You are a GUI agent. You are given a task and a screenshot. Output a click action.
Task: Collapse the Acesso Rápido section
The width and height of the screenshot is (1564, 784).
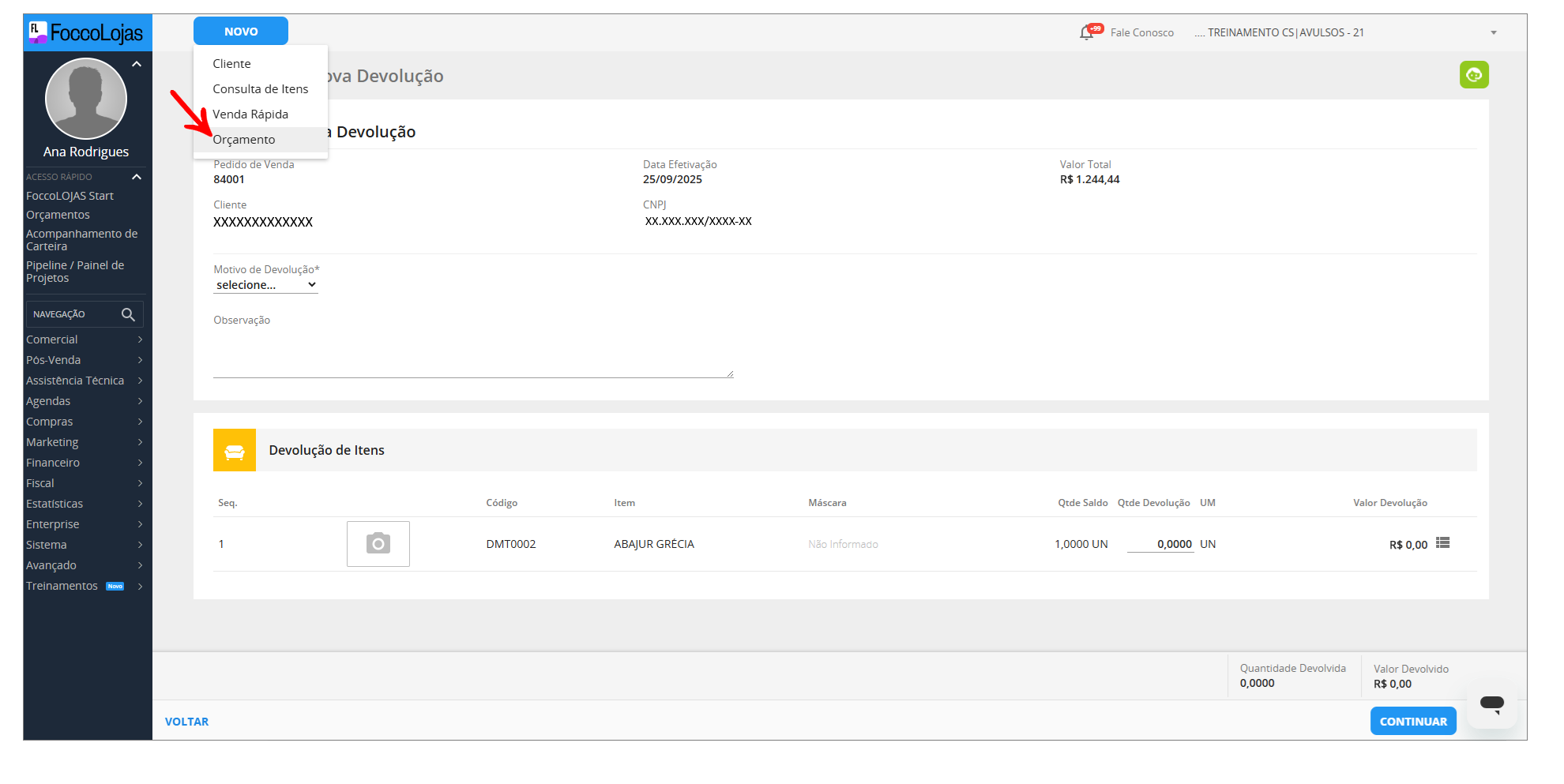[x=137, y=177]
